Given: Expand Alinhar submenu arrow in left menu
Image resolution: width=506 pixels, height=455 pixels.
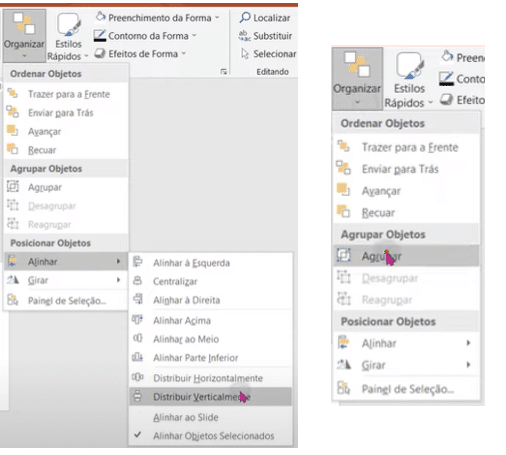Looking at the screenshot, I should 118,261.
